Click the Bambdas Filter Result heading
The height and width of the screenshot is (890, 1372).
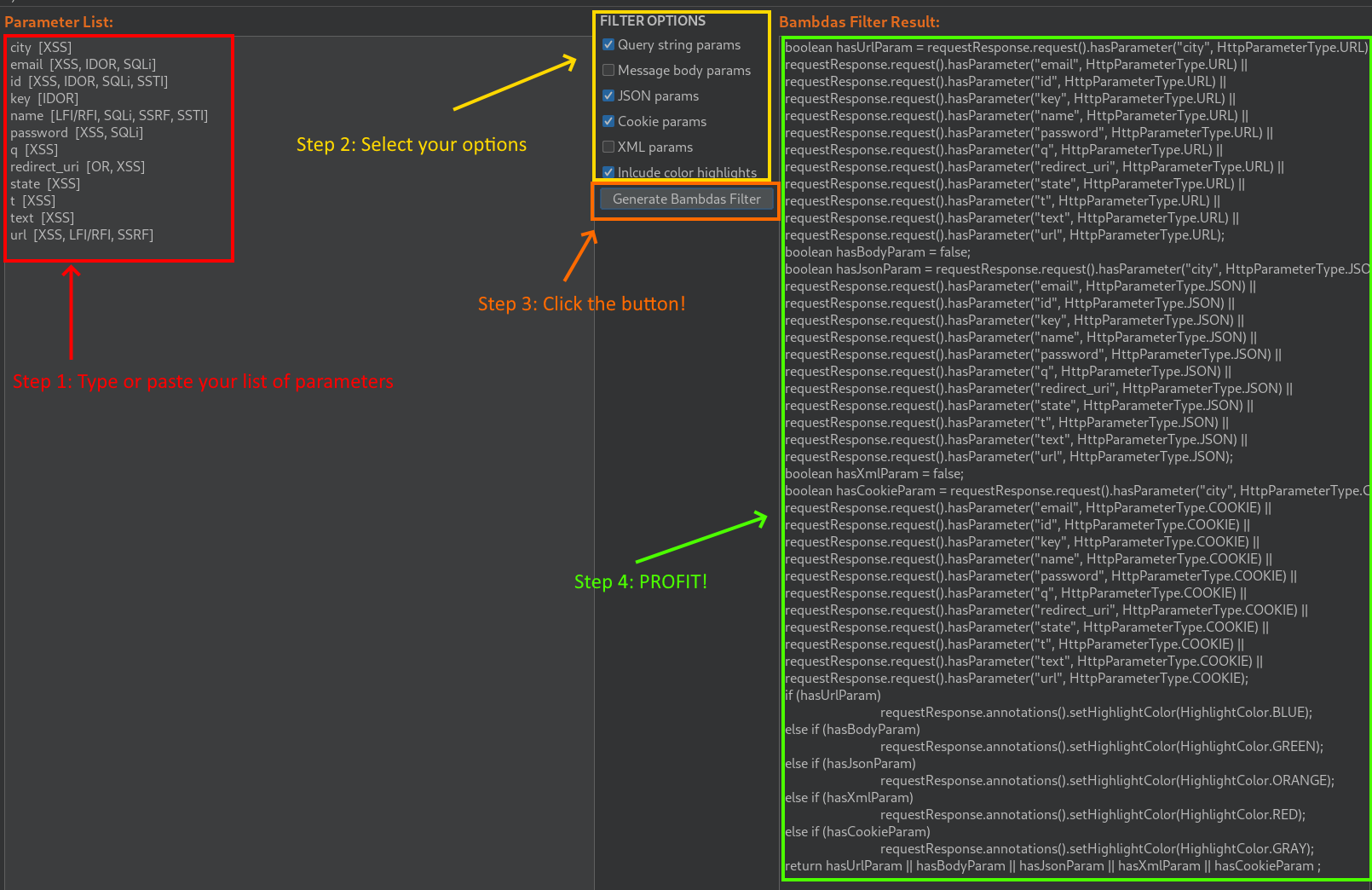[x=859, y=22]
